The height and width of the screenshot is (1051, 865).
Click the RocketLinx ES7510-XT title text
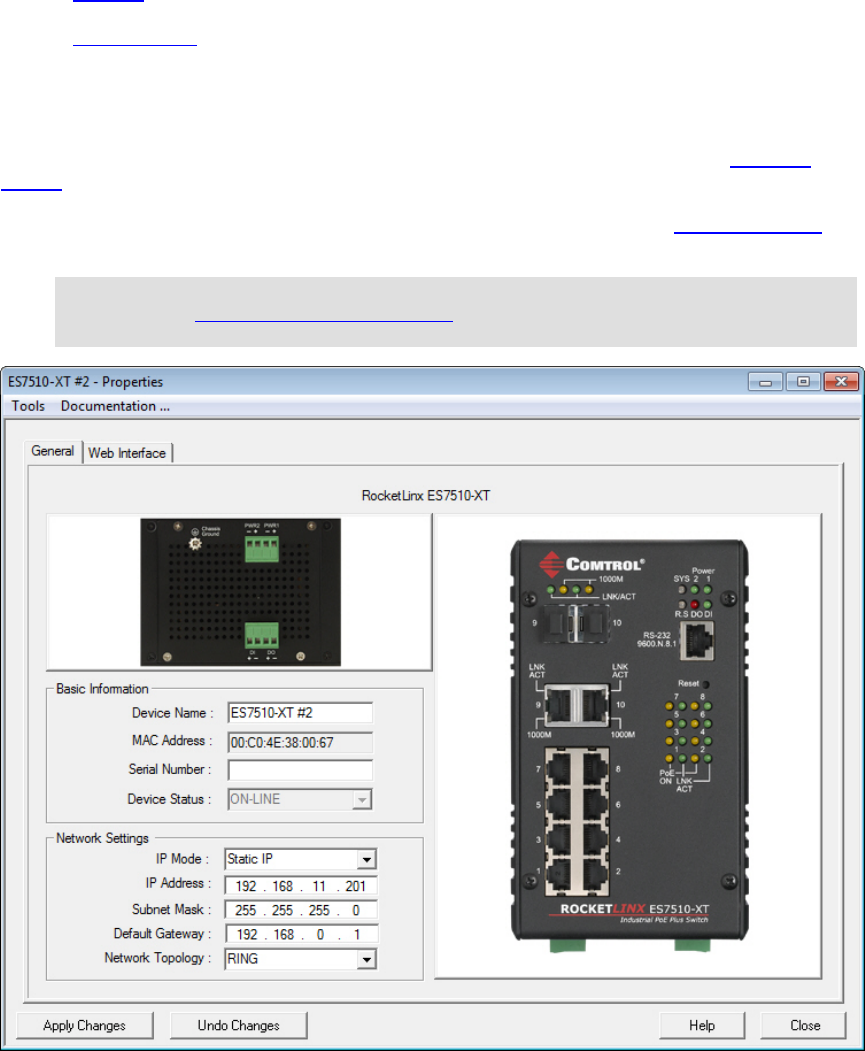[x=426, y=495]
